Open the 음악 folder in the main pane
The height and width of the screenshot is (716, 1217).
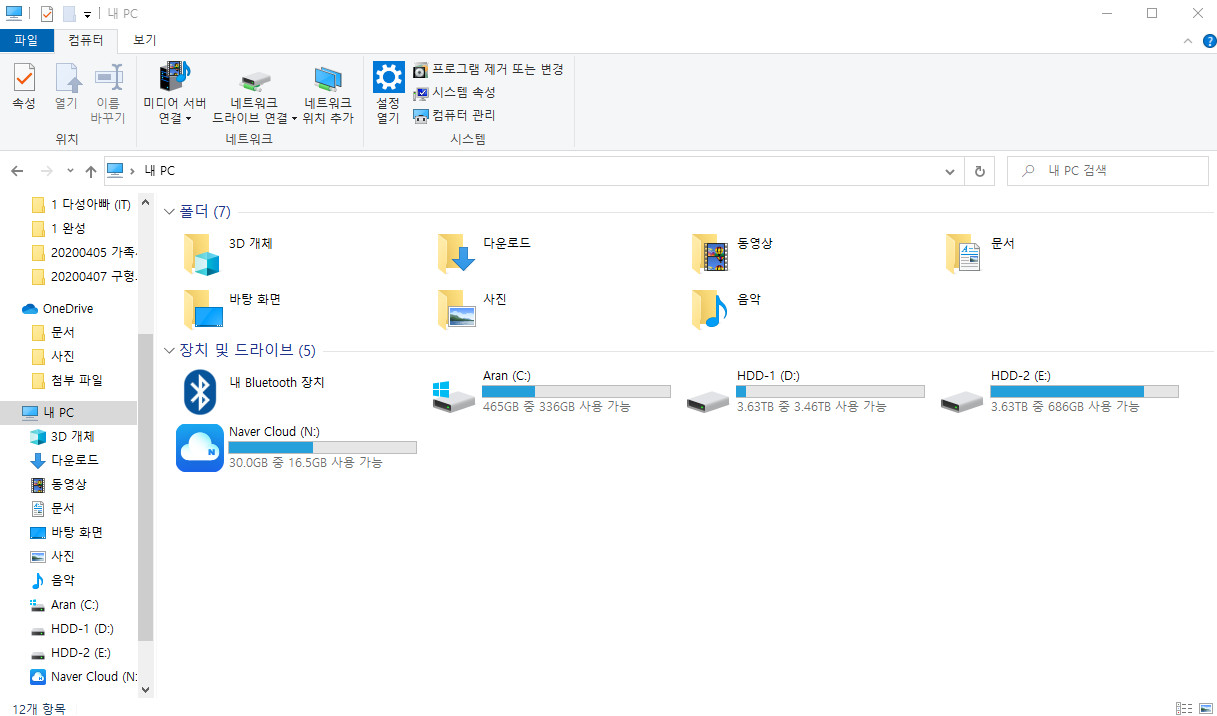click(x=709, y=310)
